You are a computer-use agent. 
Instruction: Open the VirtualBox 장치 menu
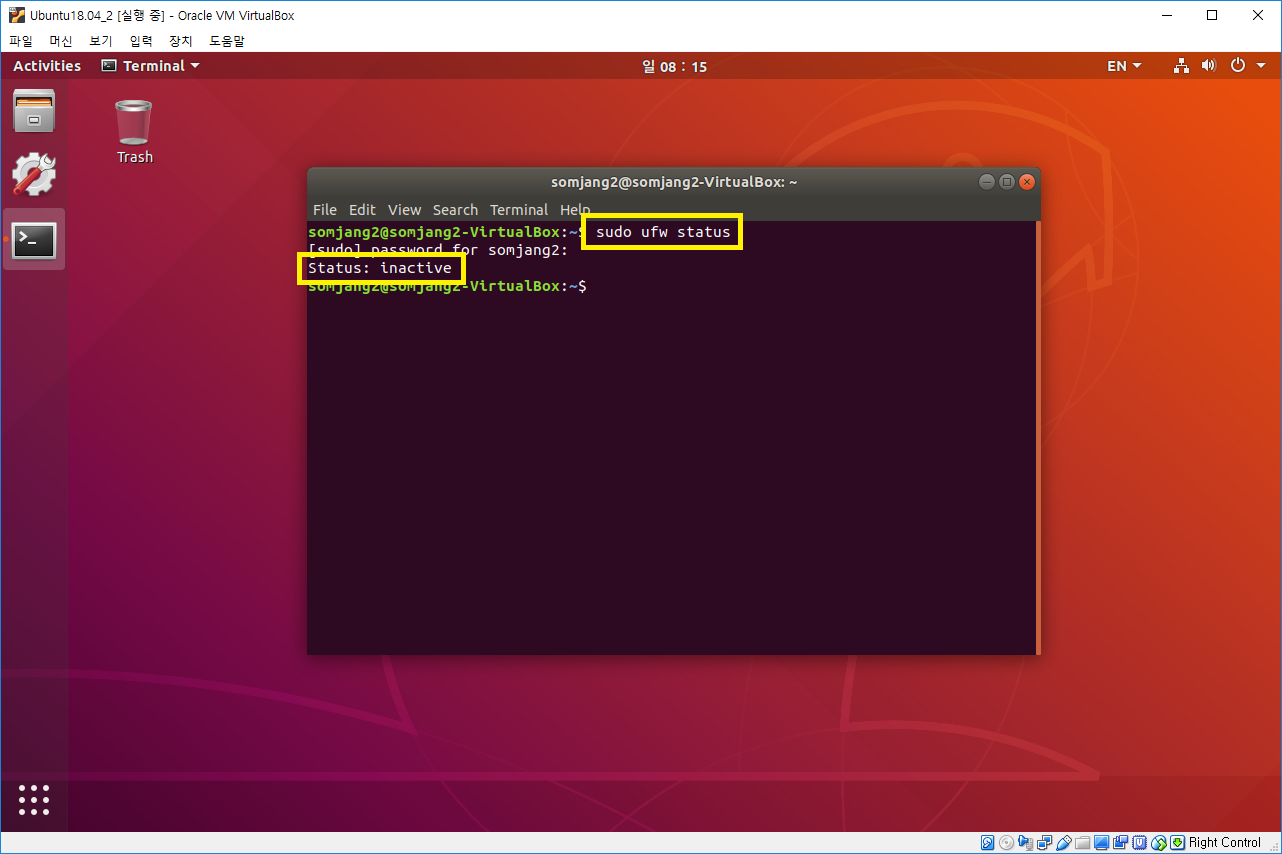181,41
